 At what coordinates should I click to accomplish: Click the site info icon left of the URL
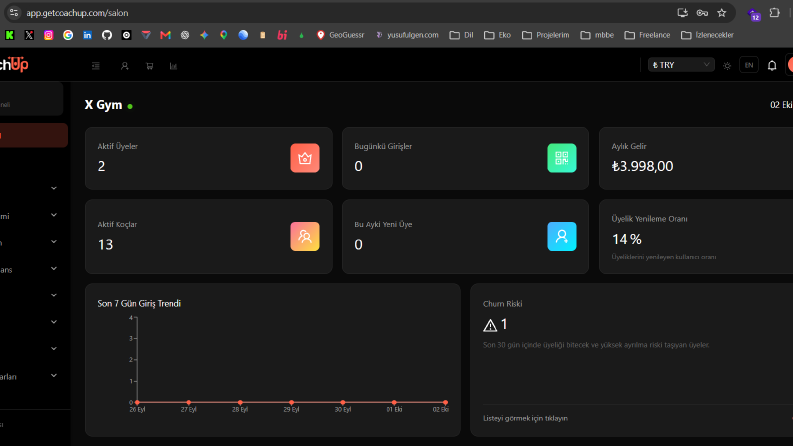pos(14,13)
